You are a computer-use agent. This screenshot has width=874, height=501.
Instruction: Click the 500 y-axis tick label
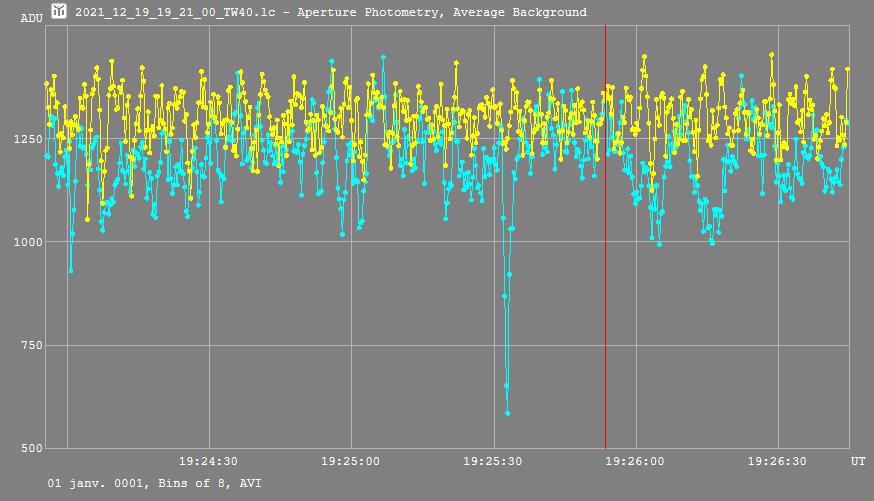tap(32, 448)
